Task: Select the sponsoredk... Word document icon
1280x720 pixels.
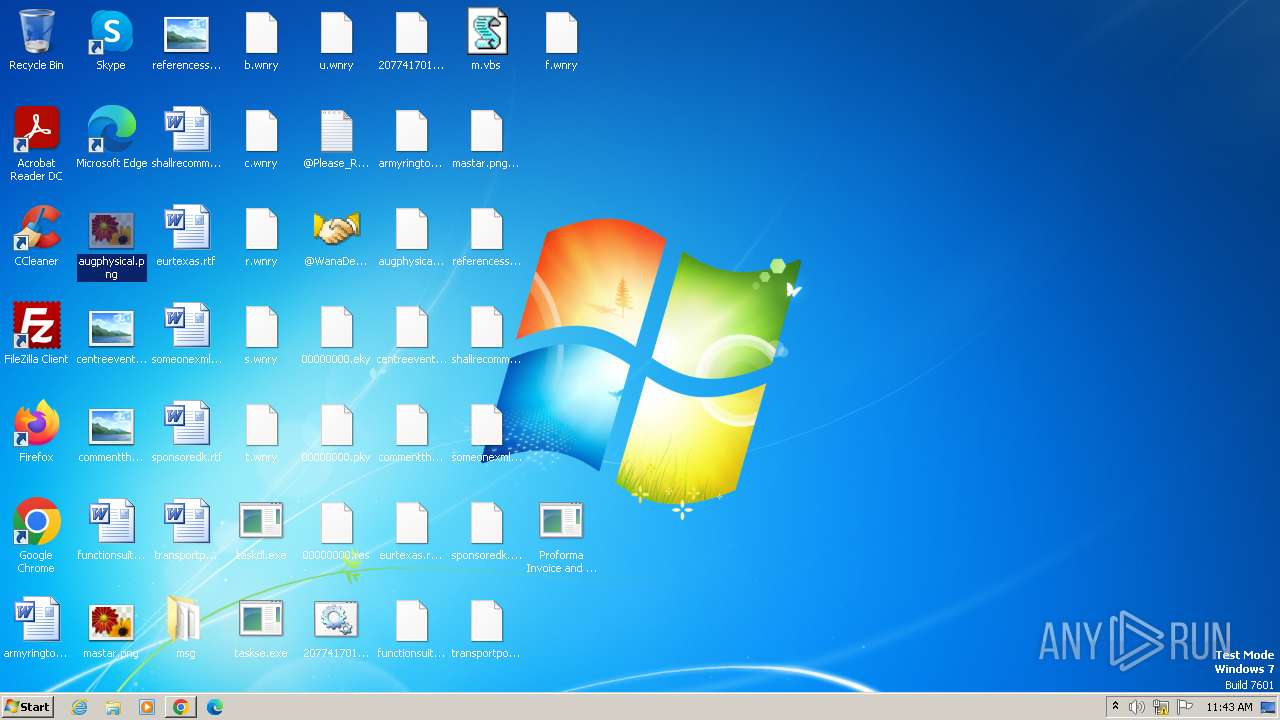Action: [x=186, y=433]
